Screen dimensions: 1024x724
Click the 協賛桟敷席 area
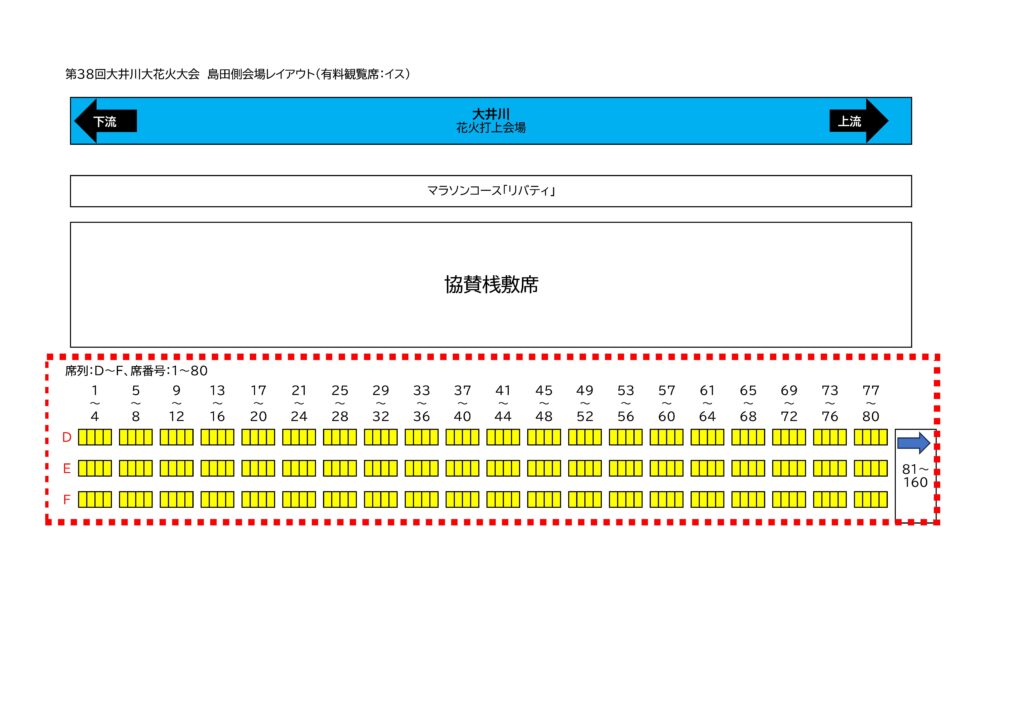[490, 285]
